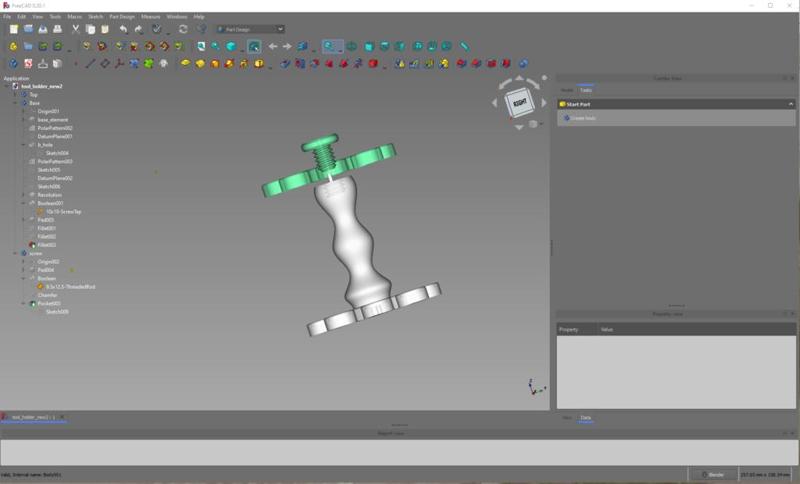The image size is (800, 484).
Task: Click the Paste clipboard icon
Action: (x=105, y=29)
